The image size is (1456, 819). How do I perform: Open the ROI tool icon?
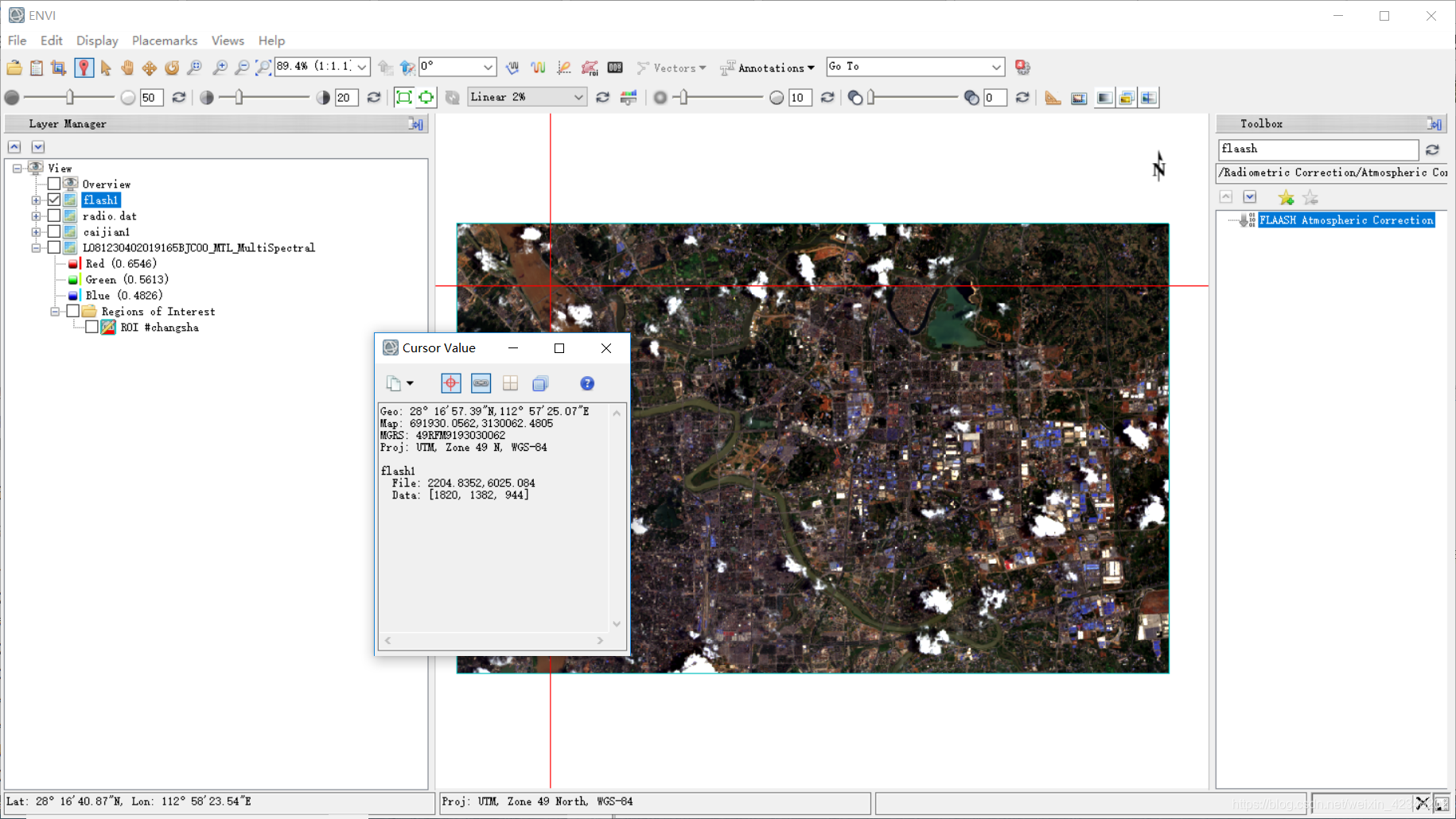point(590,68)
